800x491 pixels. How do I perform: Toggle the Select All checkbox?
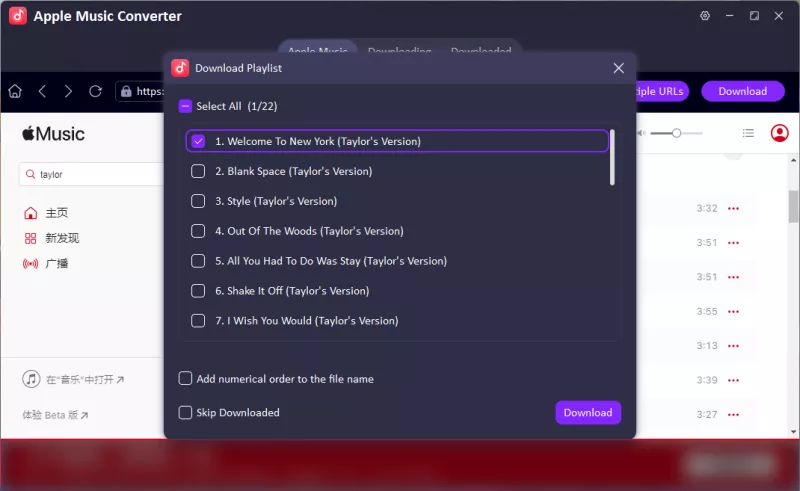pos(185,106)
